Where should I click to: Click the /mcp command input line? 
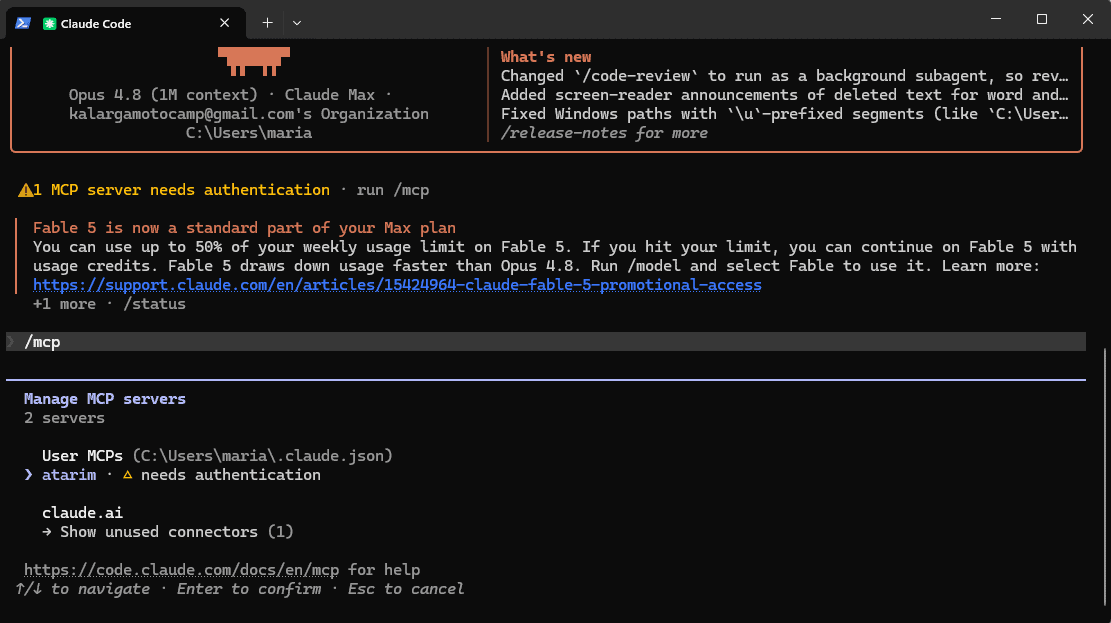coord(546,342)
